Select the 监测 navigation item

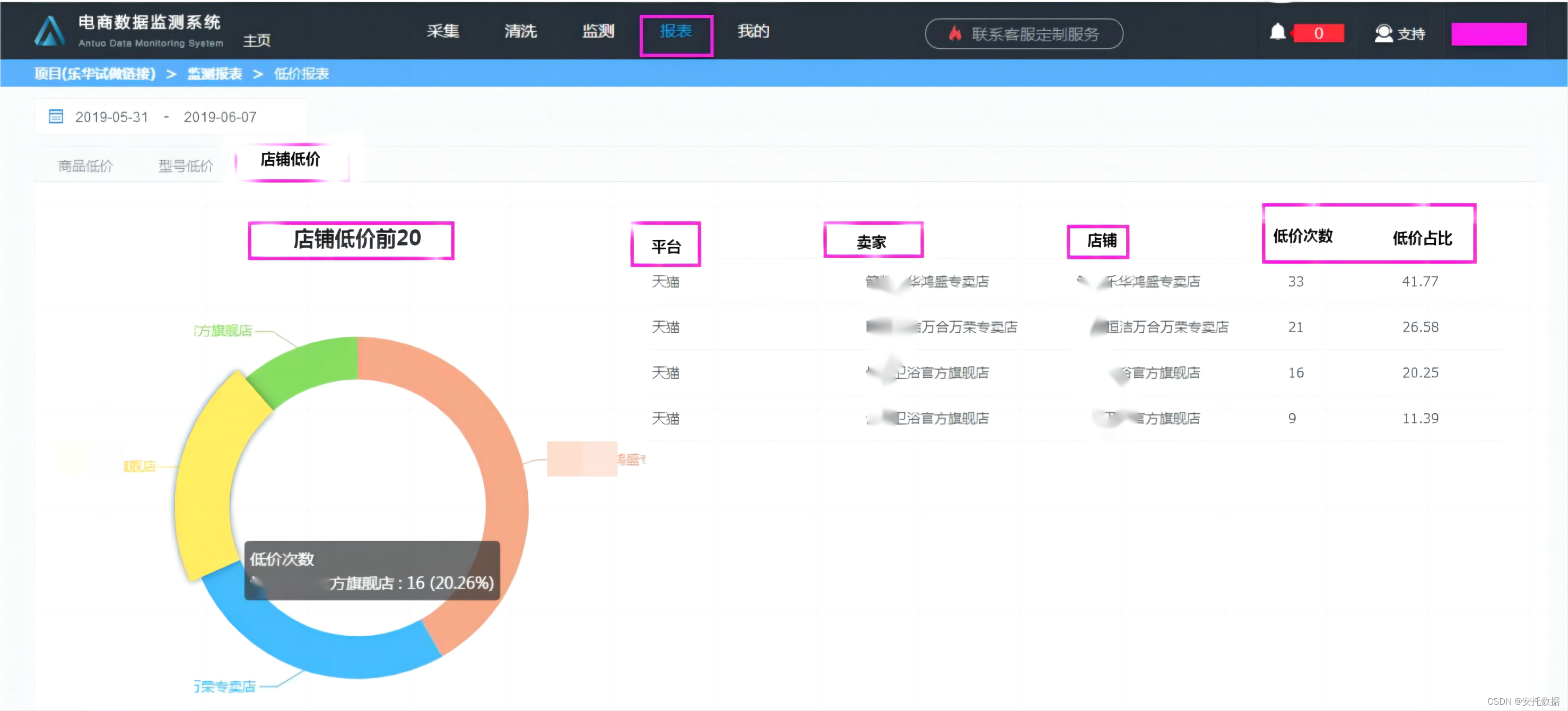coord(598,31)
